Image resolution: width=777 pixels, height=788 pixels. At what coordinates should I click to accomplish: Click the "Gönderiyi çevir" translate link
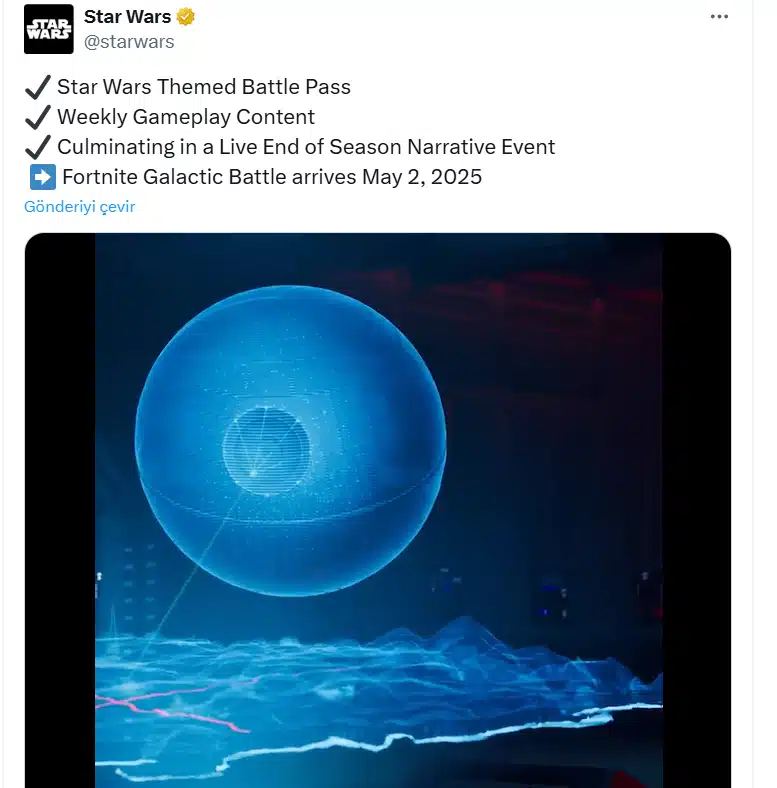[79, 207]
